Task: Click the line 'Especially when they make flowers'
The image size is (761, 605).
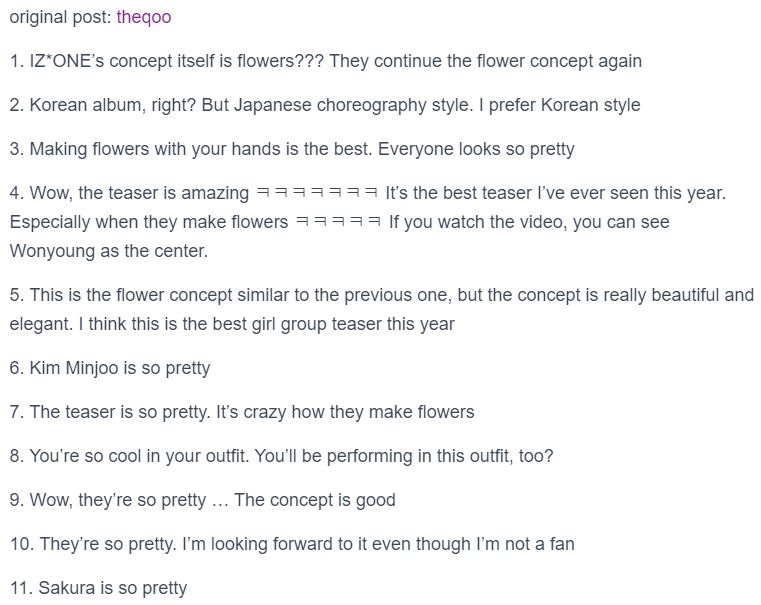Action: [x=149, y=222]
